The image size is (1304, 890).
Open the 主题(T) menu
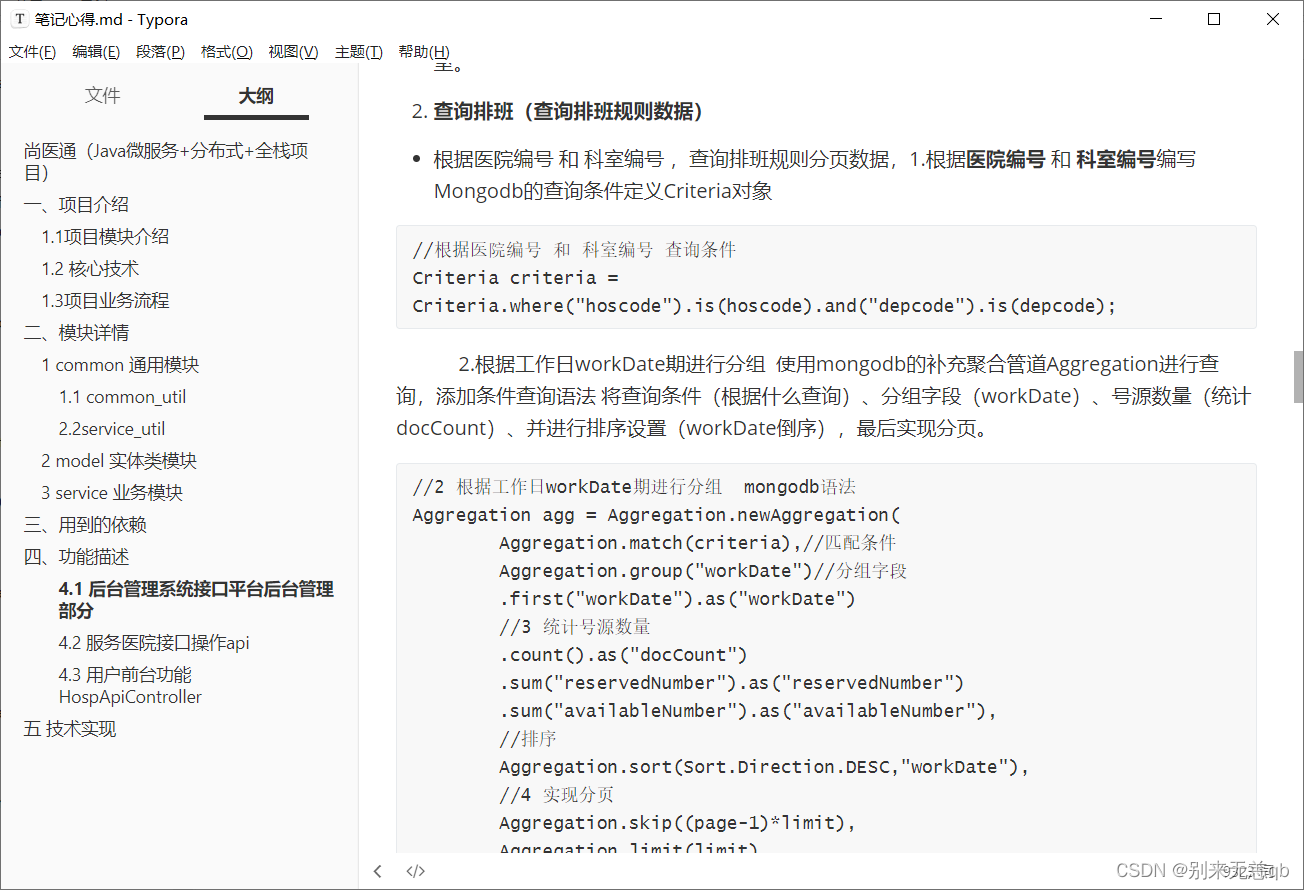point(359,52)
